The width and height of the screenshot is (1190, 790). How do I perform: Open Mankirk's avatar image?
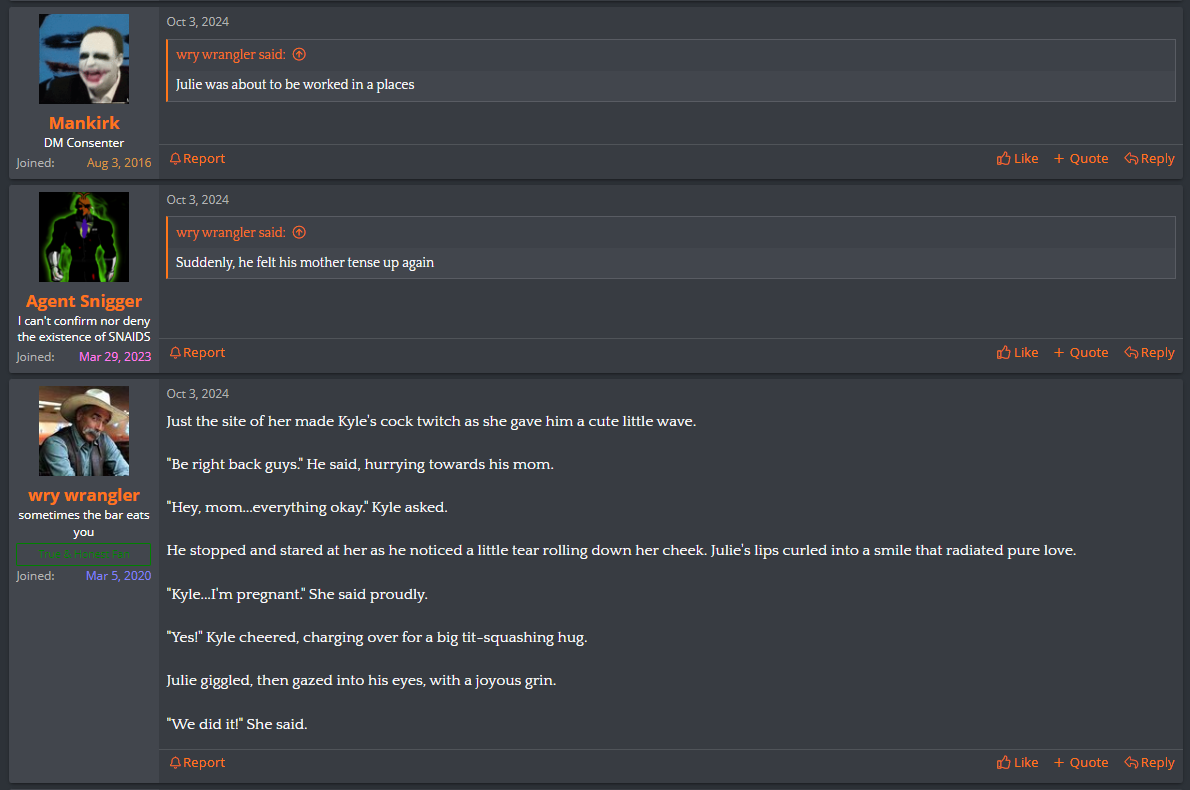tap(83, 59)
